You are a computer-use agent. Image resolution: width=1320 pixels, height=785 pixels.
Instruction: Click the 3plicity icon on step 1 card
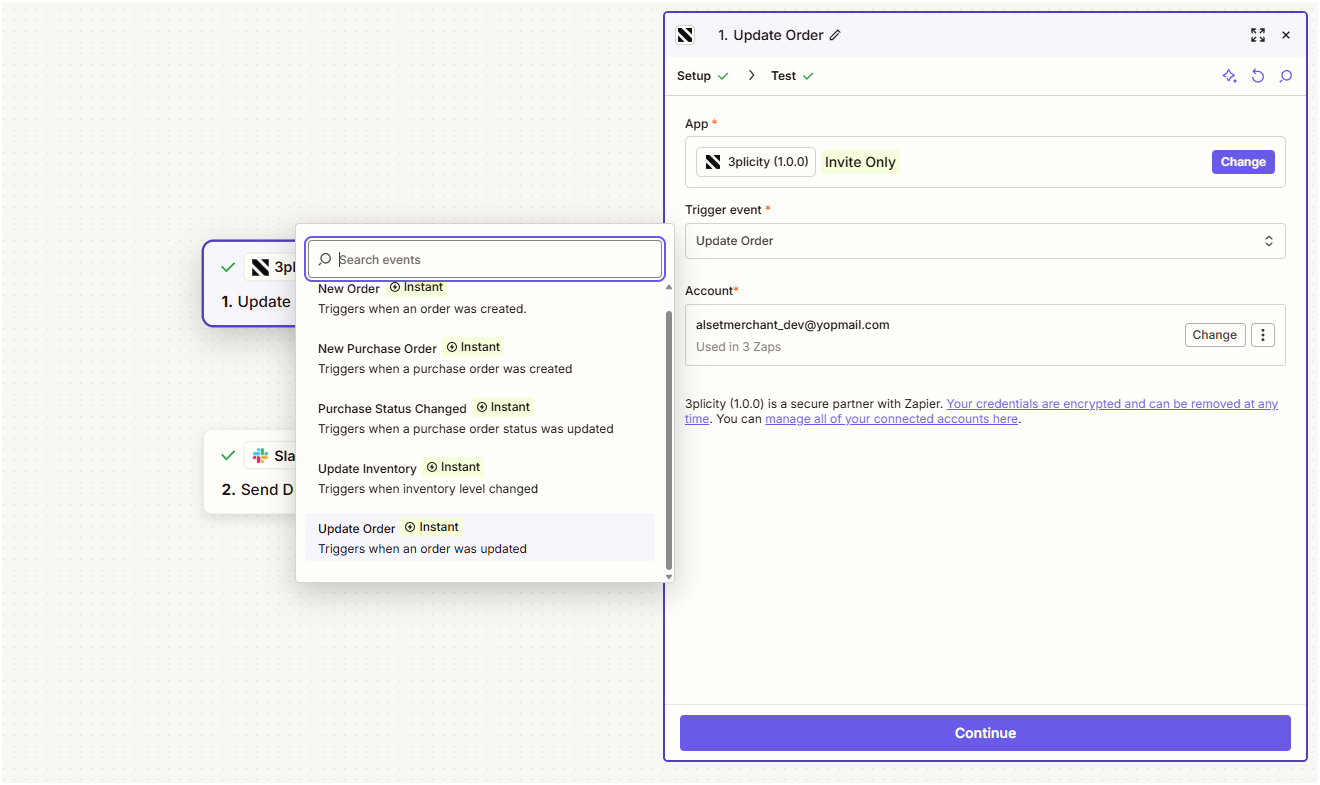pyautogui.click(x=260, y=267)
